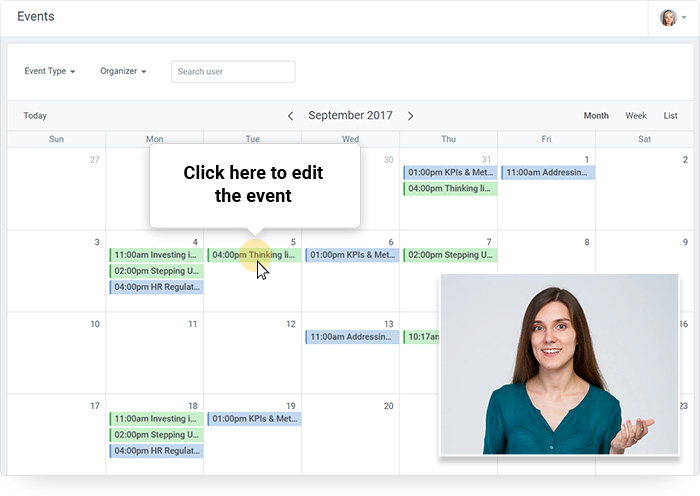The image size is (700, 496).
Task: Open 11:00am Investing event on Sept 4
Action: click(156, 255)
